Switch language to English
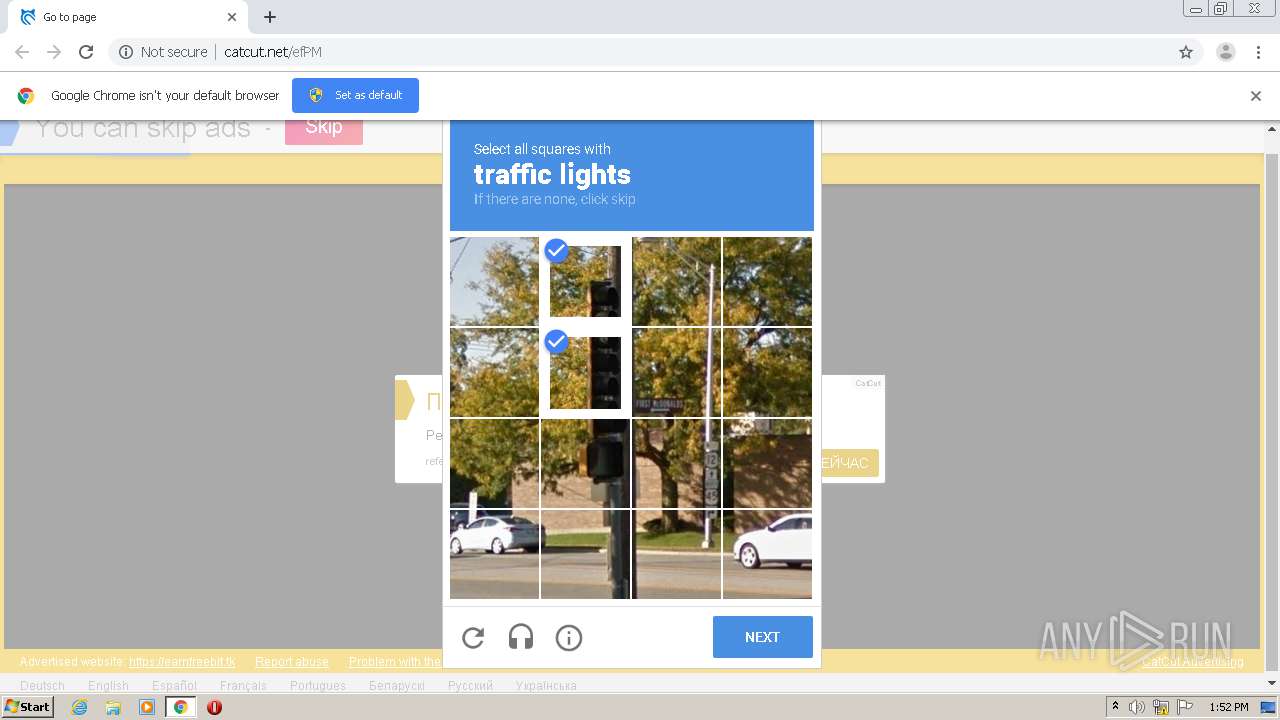 coord(108,686)
